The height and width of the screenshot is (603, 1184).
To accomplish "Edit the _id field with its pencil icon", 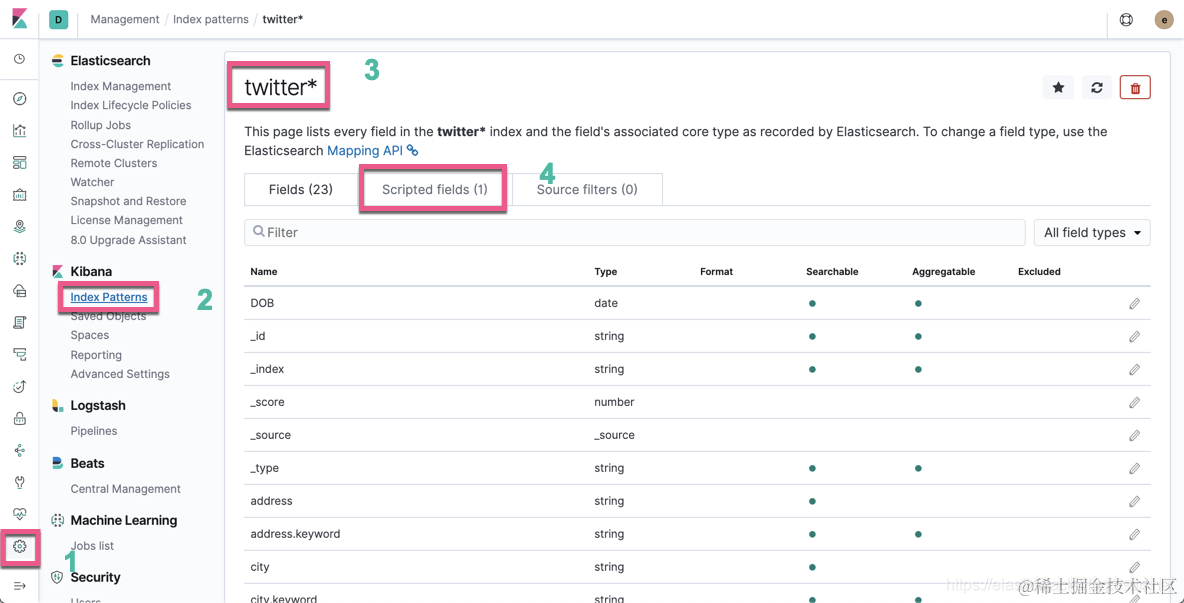I will 1134,337.
